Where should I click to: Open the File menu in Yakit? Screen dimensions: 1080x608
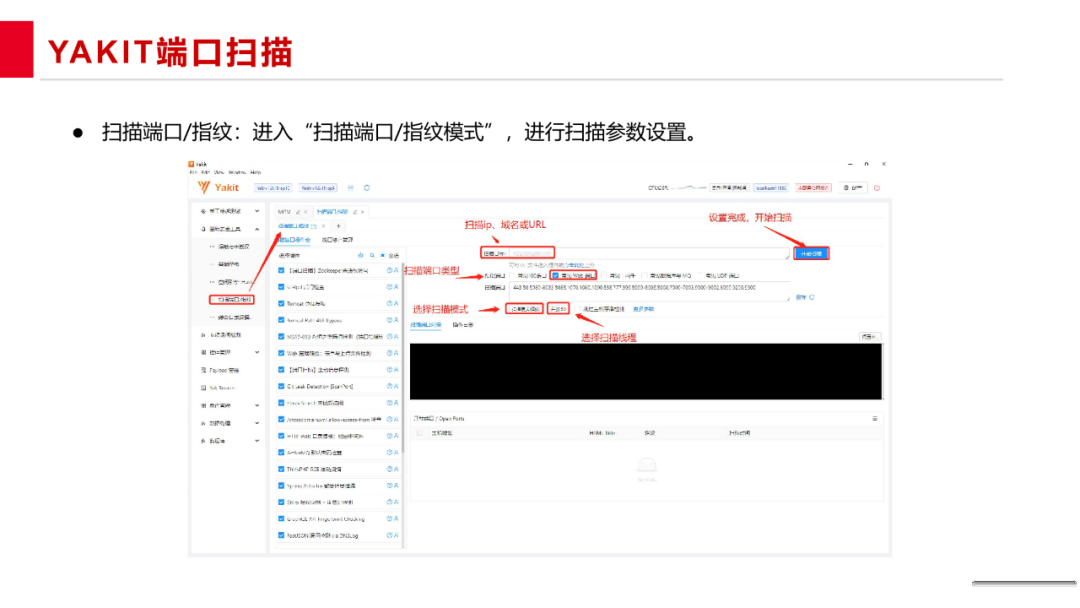pos(192,172)
